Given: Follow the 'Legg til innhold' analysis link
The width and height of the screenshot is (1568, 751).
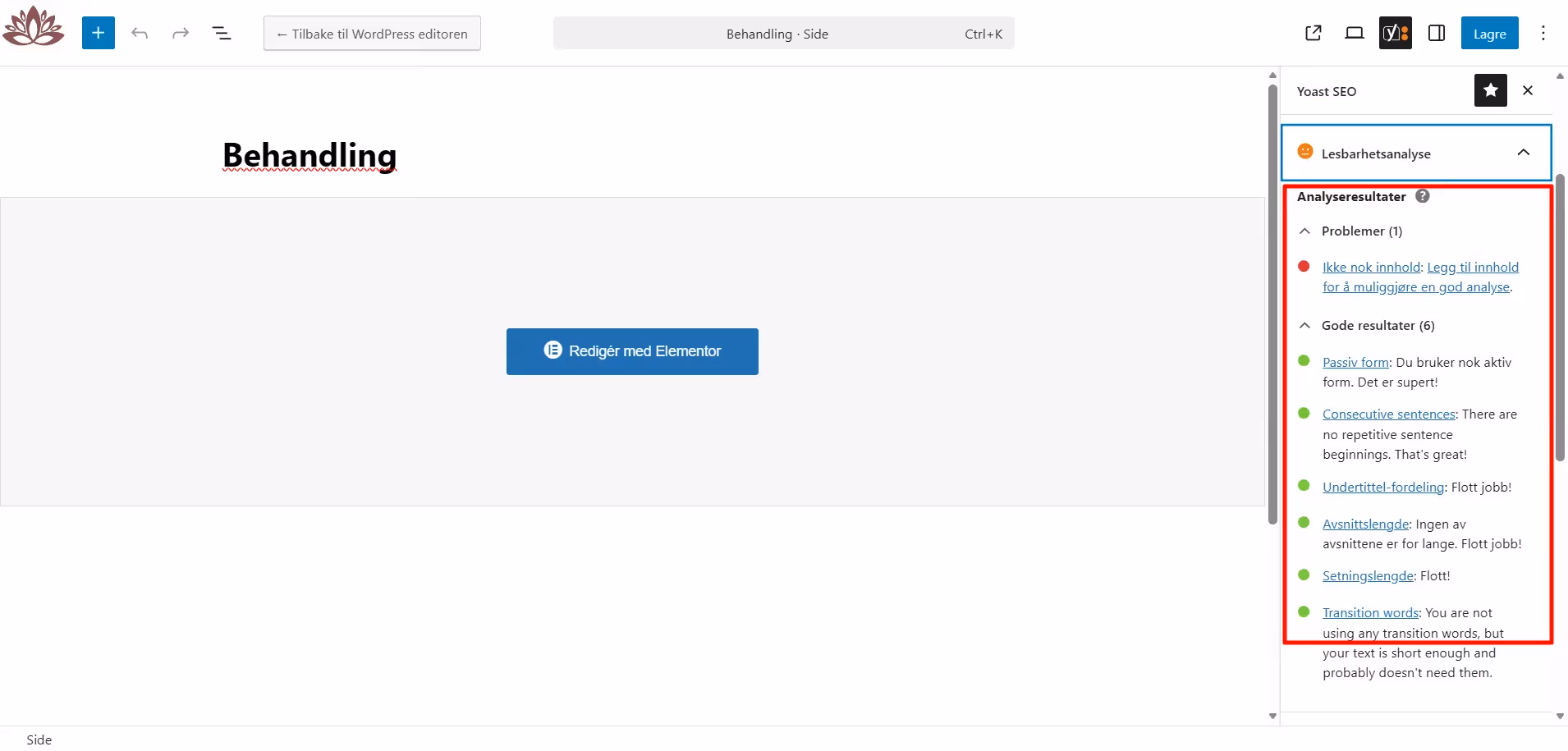Looking at the screenshot, I should 1421,277.
